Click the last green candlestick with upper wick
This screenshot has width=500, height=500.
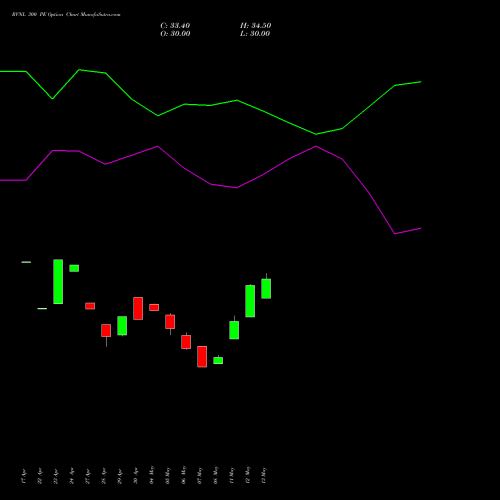click(266, 286)
